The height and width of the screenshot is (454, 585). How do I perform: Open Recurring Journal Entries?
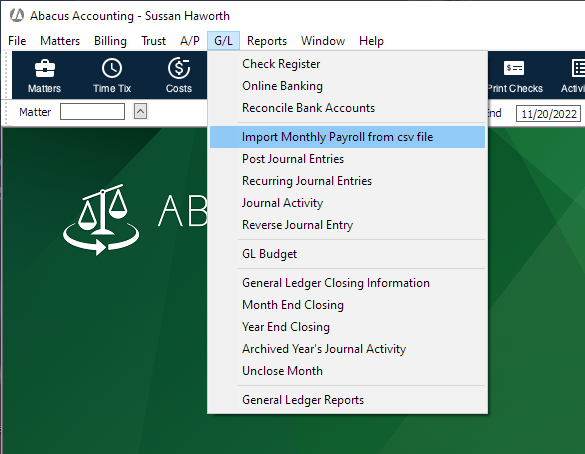(347, 181)
